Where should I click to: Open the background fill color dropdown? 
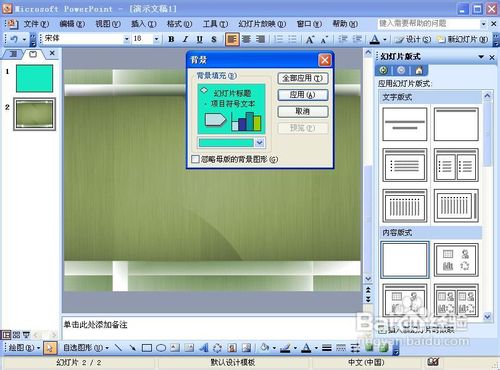pyautogui.click(x=260, y=143)
